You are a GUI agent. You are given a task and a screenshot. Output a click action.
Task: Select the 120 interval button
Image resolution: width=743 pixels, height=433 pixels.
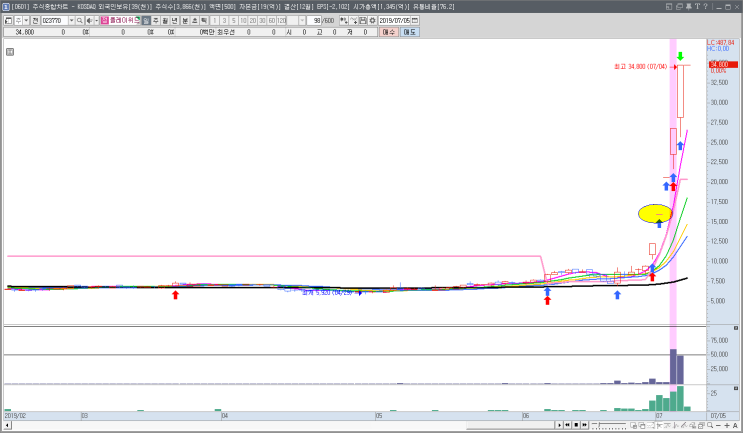(281, 20)
